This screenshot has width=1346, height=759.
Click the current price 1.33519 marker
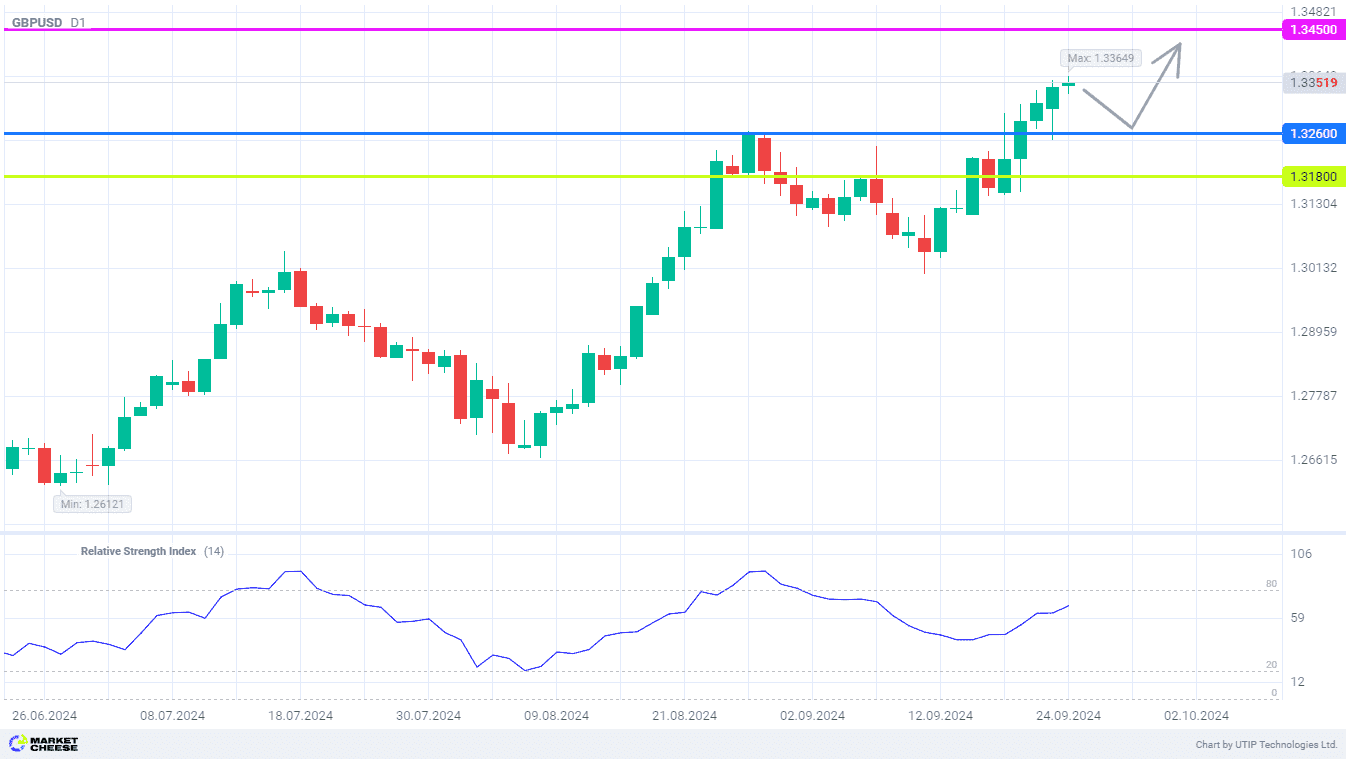click(x=1313, y=83)
